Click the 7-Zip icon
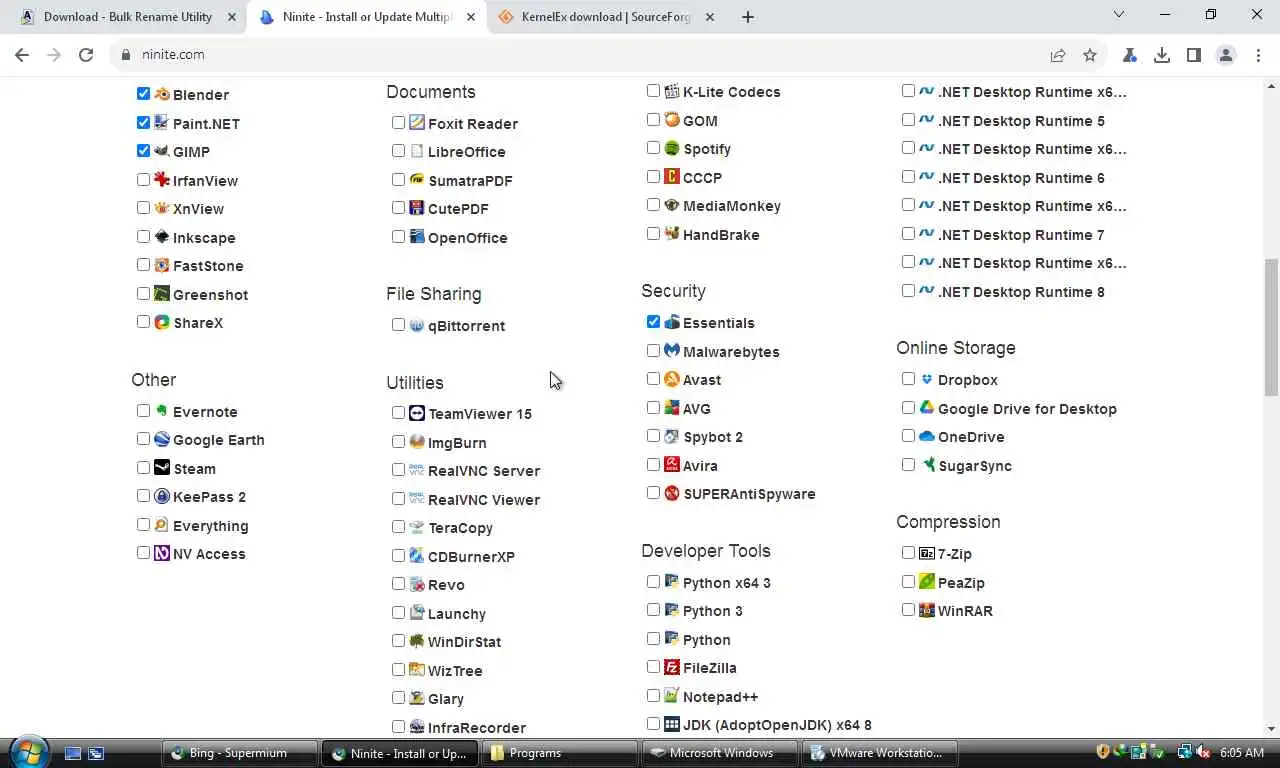The width and height of the screenshot is (1280, 768). (926, 553)
